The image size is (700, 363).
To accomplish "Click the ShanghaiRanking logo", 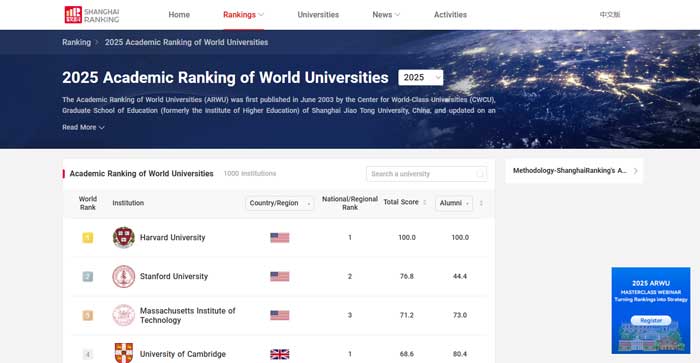I will 92,15.
